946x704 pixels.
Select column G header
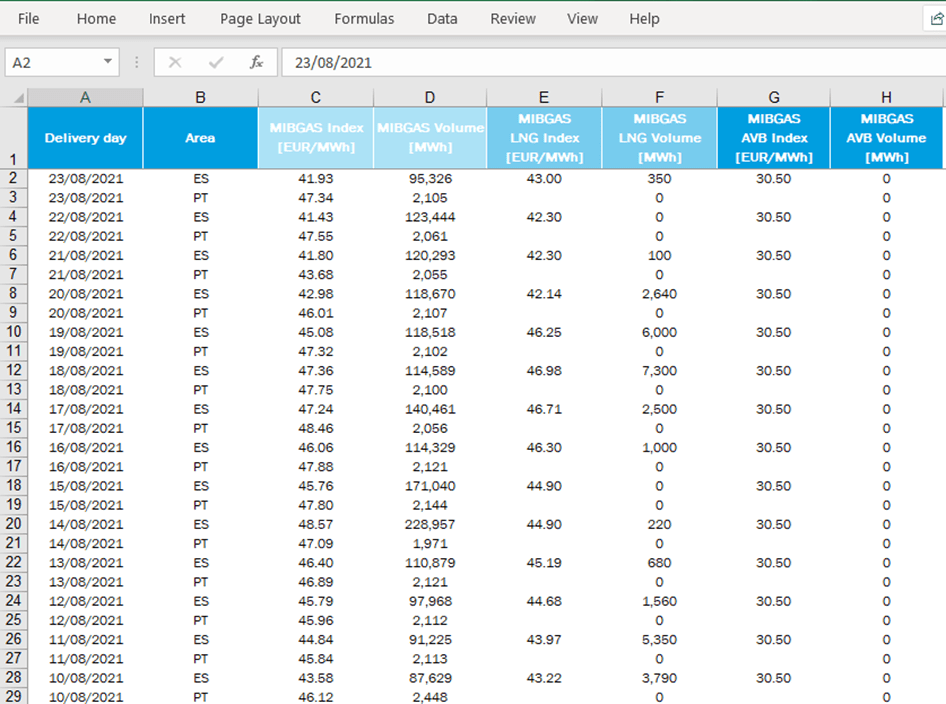(773, 97)
